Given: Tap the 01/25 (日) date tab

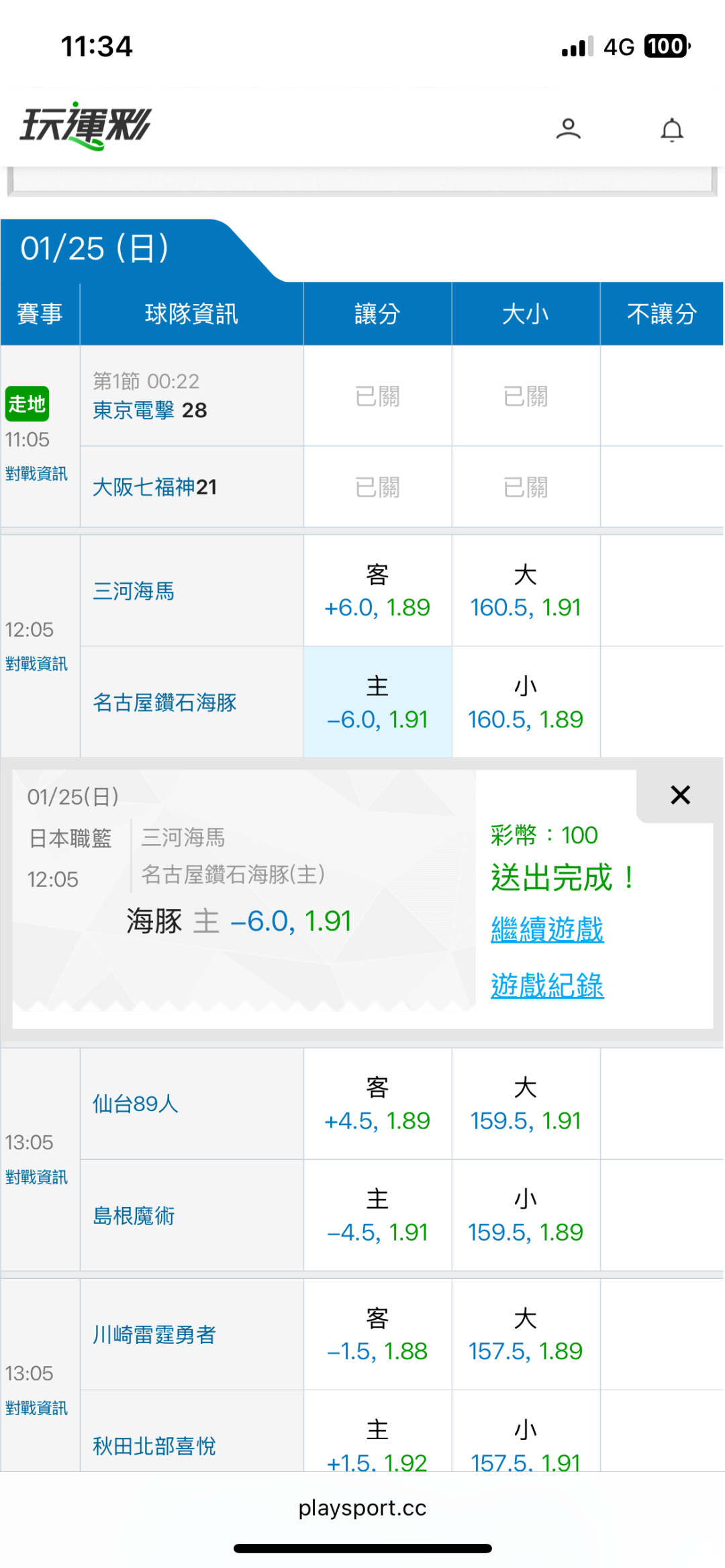Looking at the screenshot, I should tap(95, 249).
